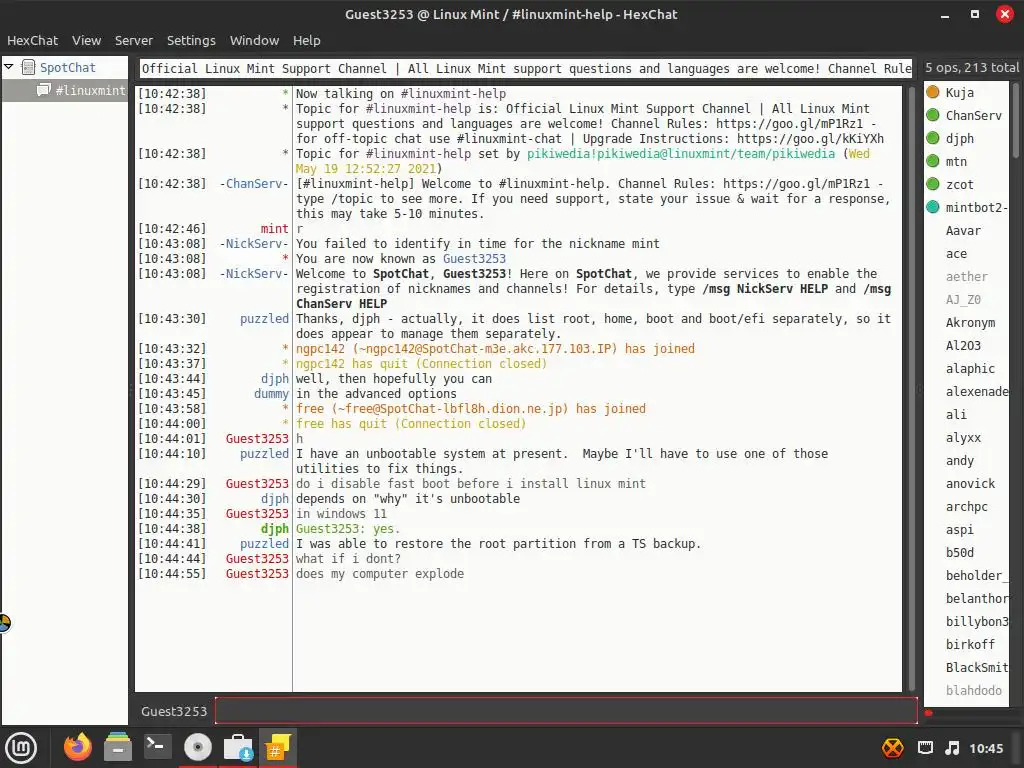Select ChanServ in the user list
The width and height of the screenshot is (1024, 768).
[973, 116]
